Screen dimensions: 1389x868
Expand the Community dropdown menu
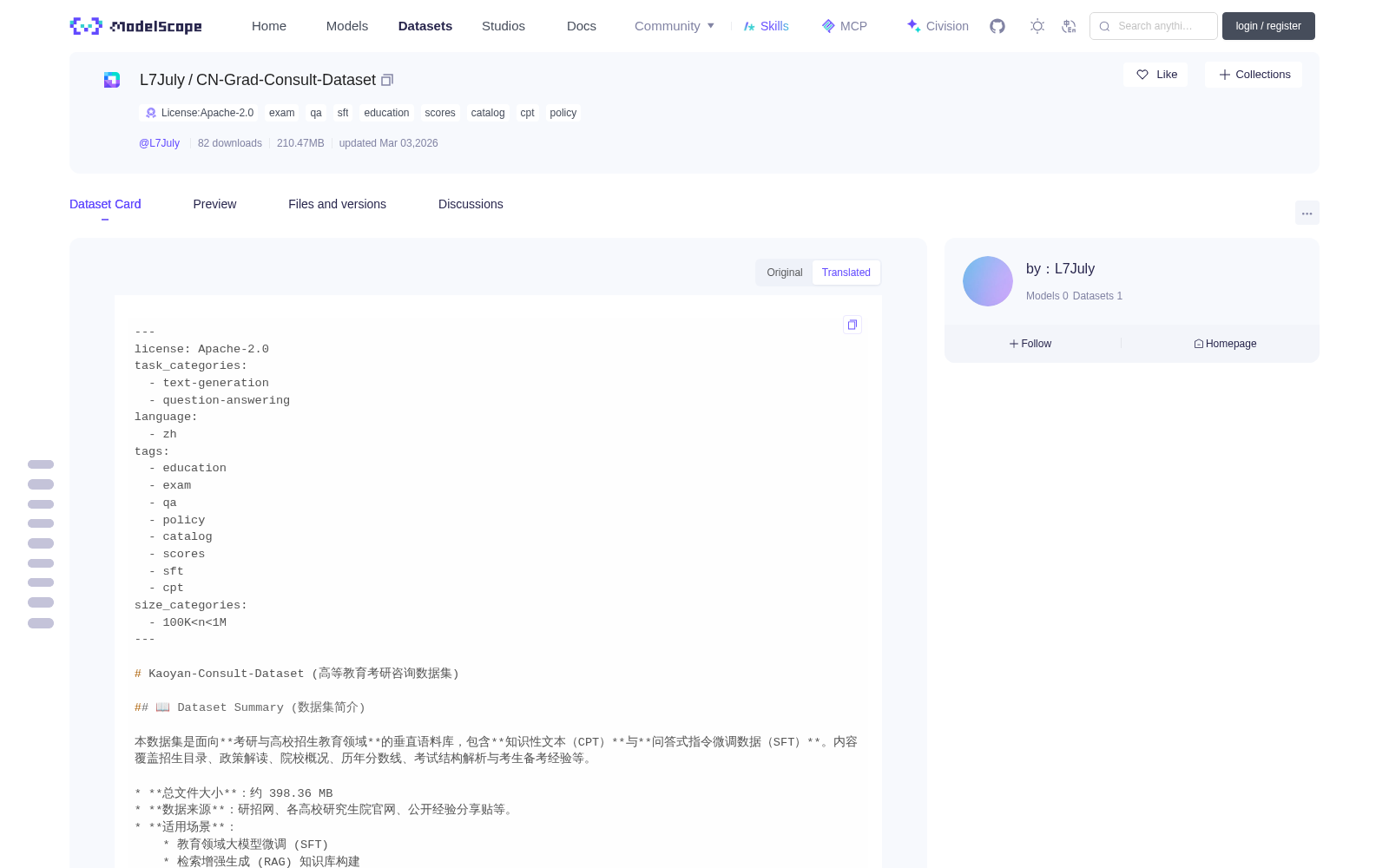(x=675, y=26)
